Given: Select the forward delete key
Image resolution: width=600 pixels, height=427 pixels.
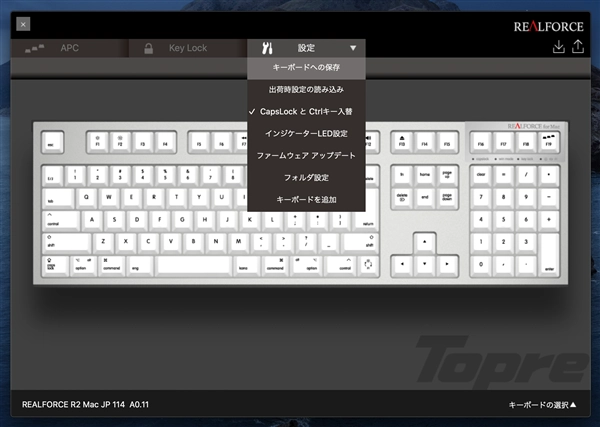Looking at the screenshot, I should click(402, 197).
